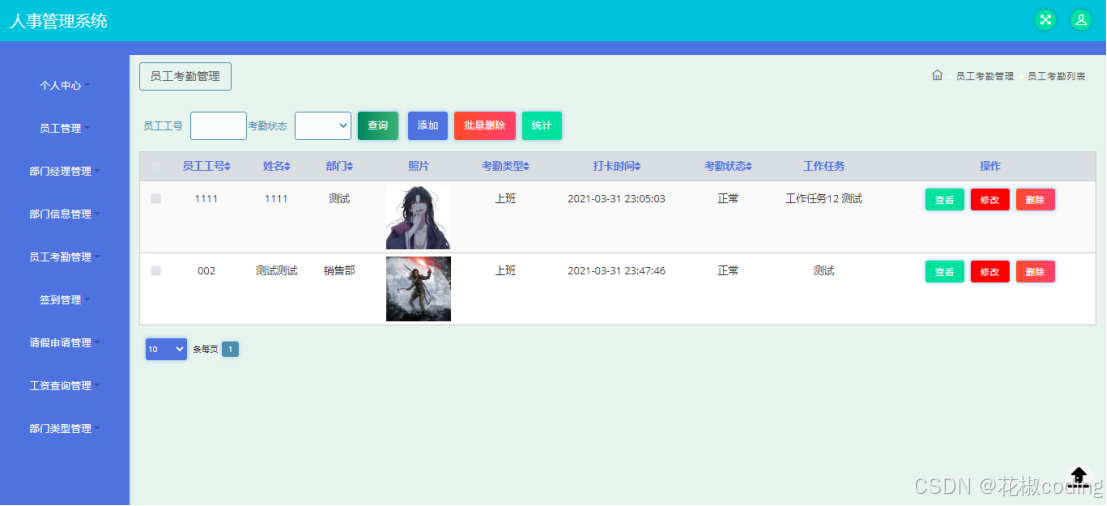This screenshot has width=1107, height=506.
Task: Click the 工作任务 column header
Action: pyautogui.click(x=824, y=167)
